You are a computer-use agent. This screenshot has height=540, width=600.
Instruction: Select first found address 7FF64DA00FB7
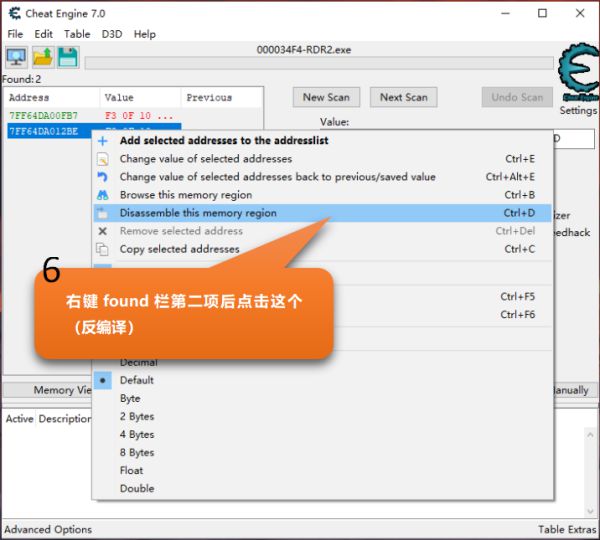point(43,116)
